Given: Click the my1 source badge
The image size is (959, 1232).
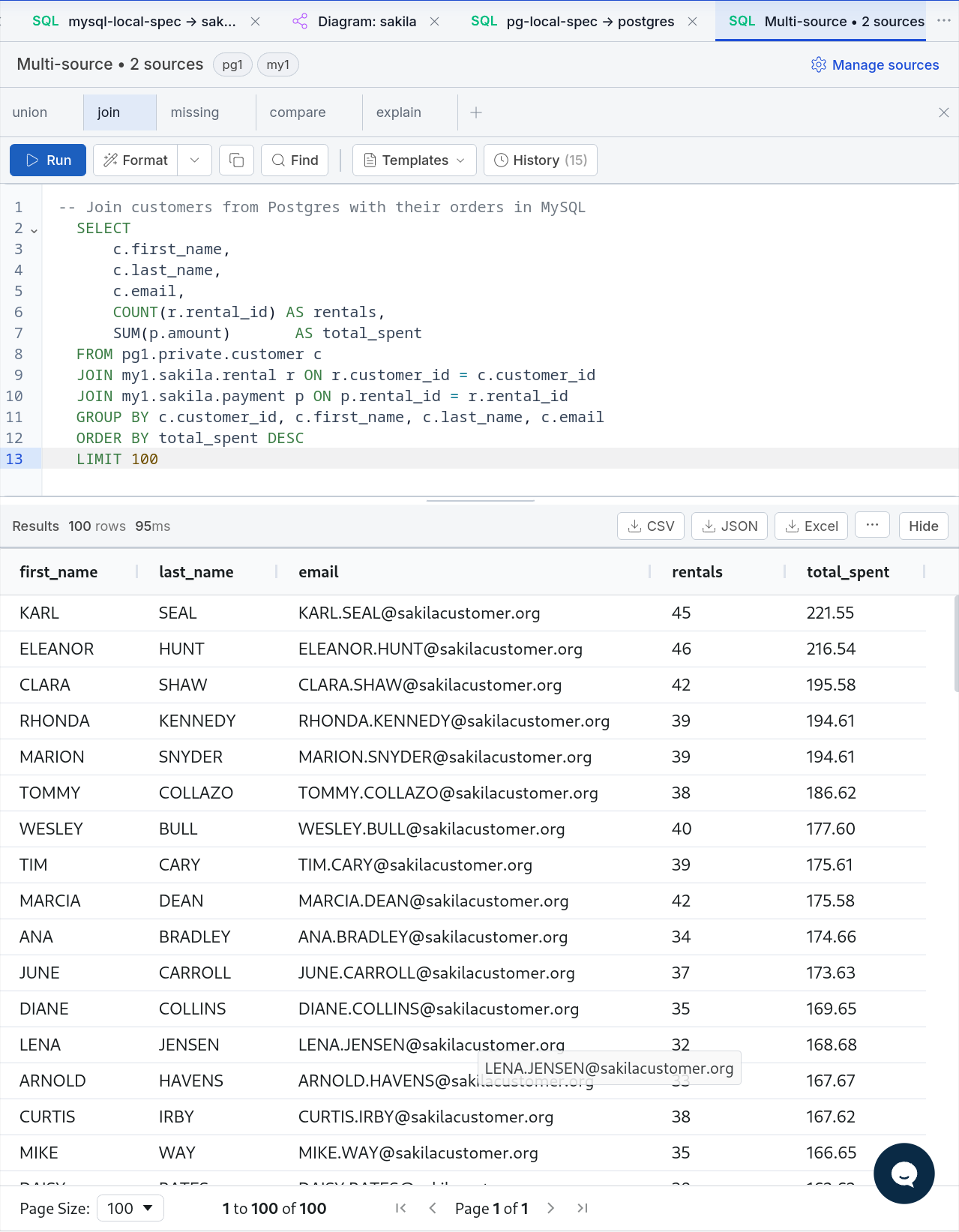Looking at the screenshot, I should [278, 65].
